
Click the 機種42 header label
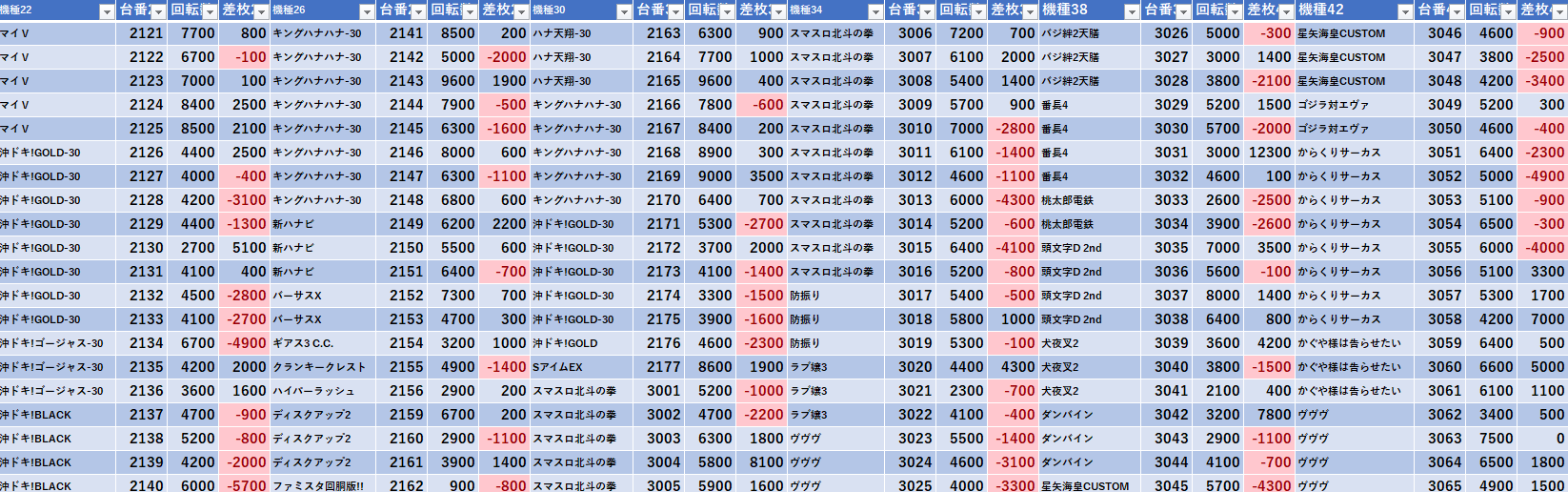click(1321, 10)
